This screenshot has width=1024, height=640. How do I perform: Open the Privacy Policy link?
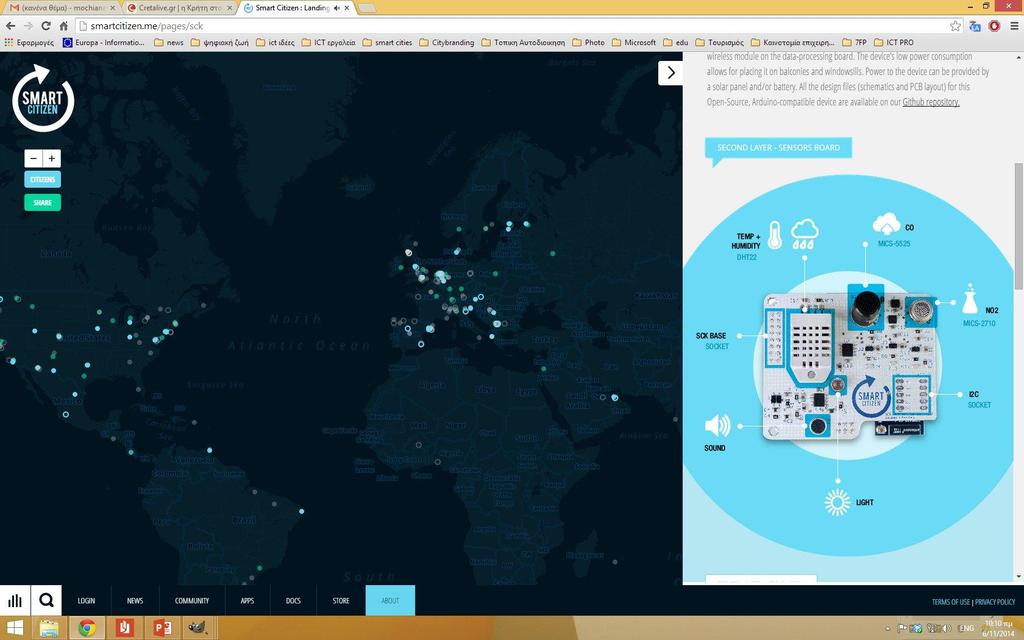pos(995,601)
